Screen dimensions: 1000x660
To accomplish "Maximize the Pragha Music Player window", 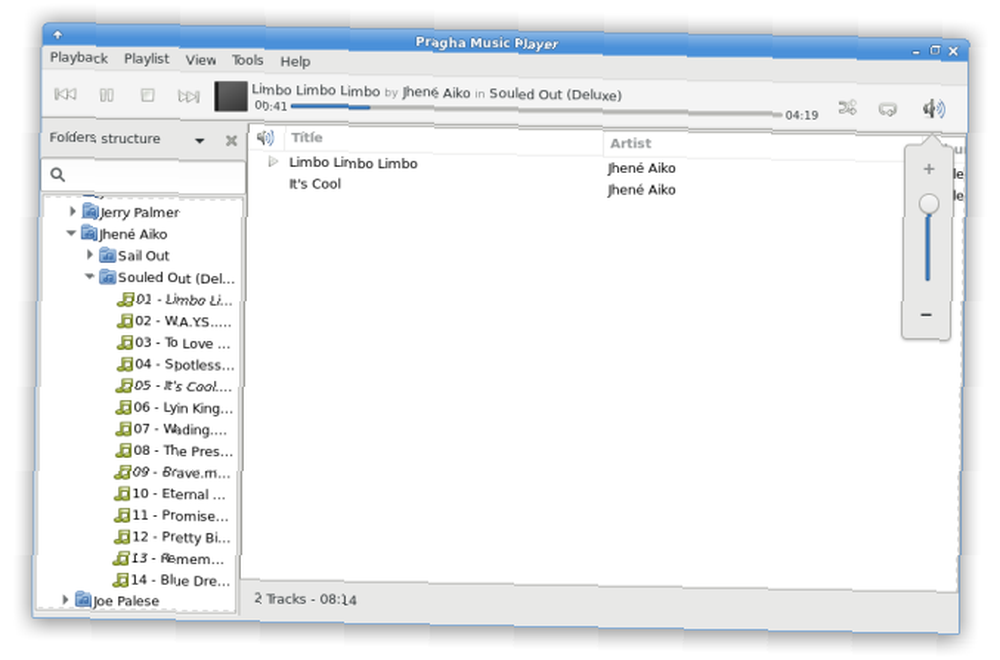I will click(934, 50).
